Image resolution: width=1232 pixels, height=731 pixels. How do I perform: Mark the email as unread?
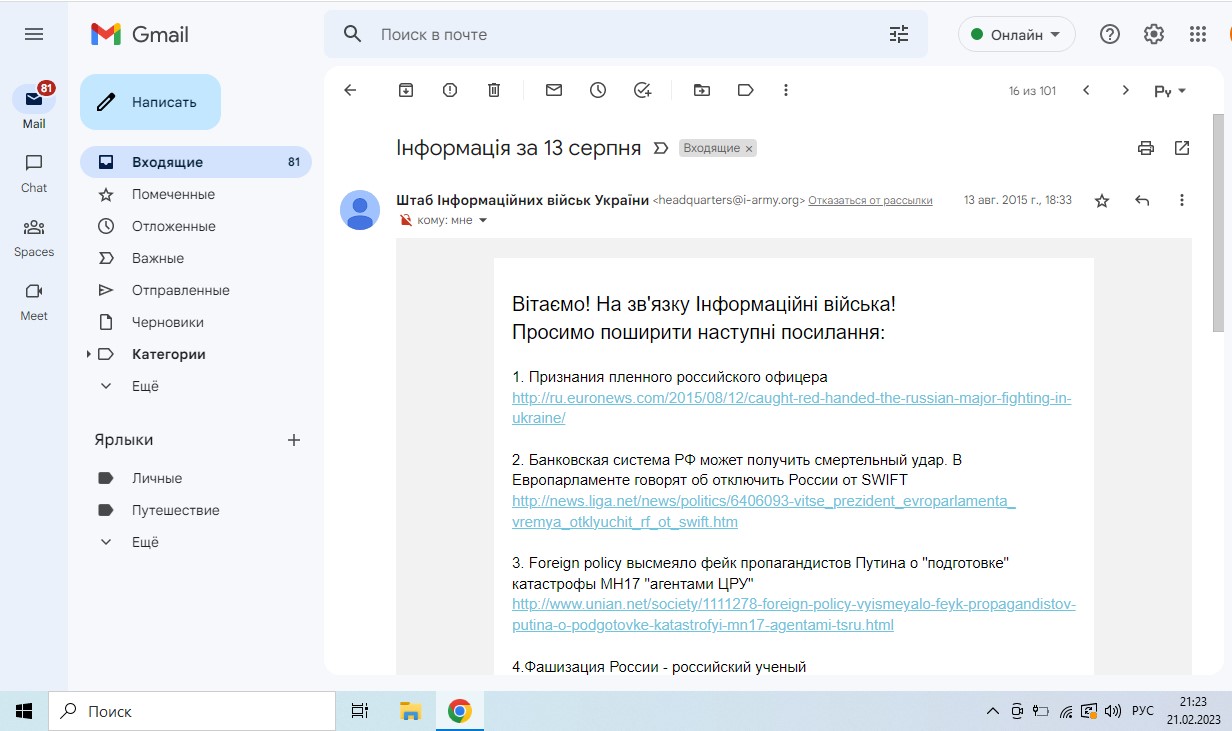click(554, 90)
